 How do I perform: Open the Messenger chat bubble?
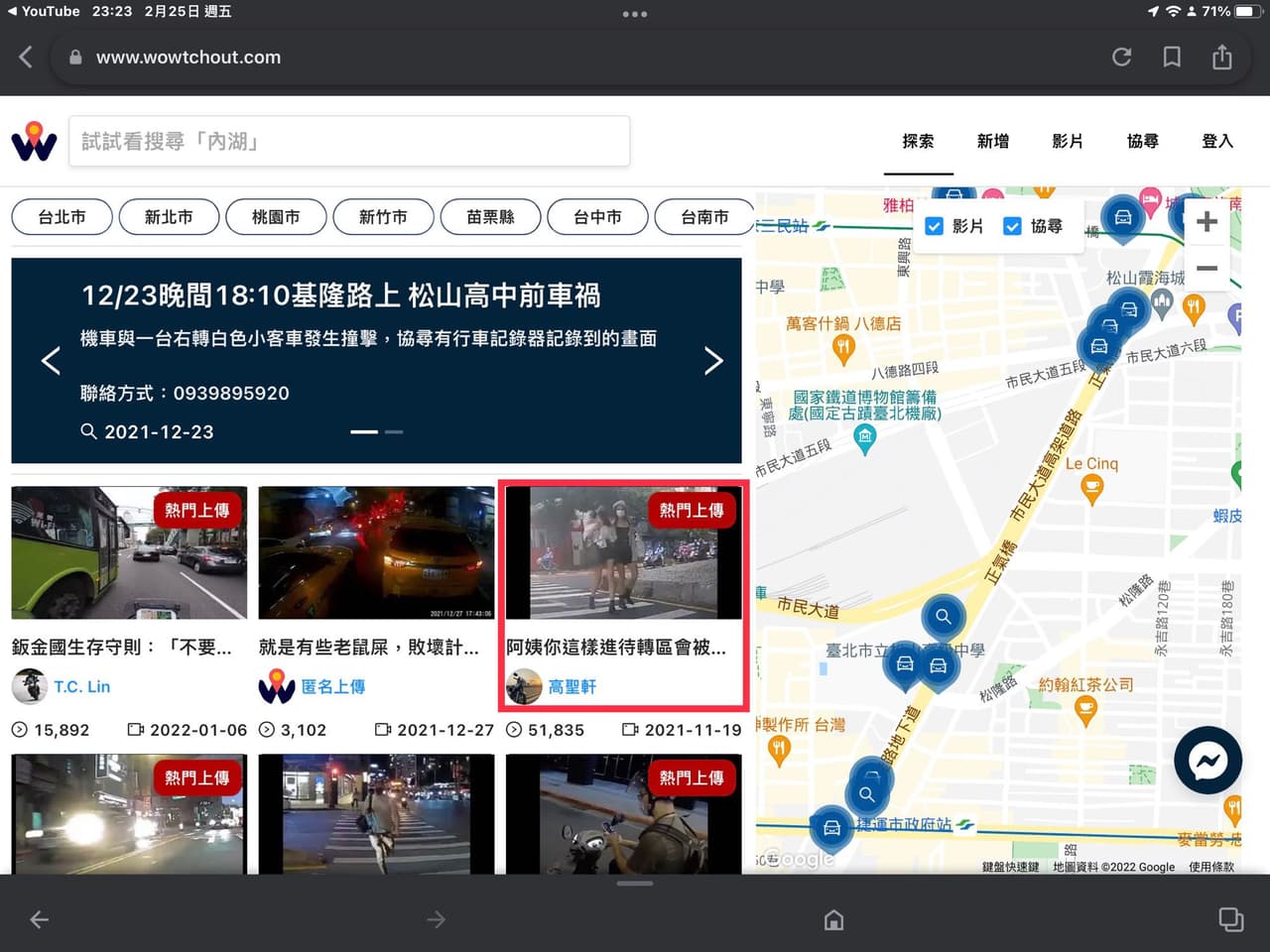point(1207,761)
